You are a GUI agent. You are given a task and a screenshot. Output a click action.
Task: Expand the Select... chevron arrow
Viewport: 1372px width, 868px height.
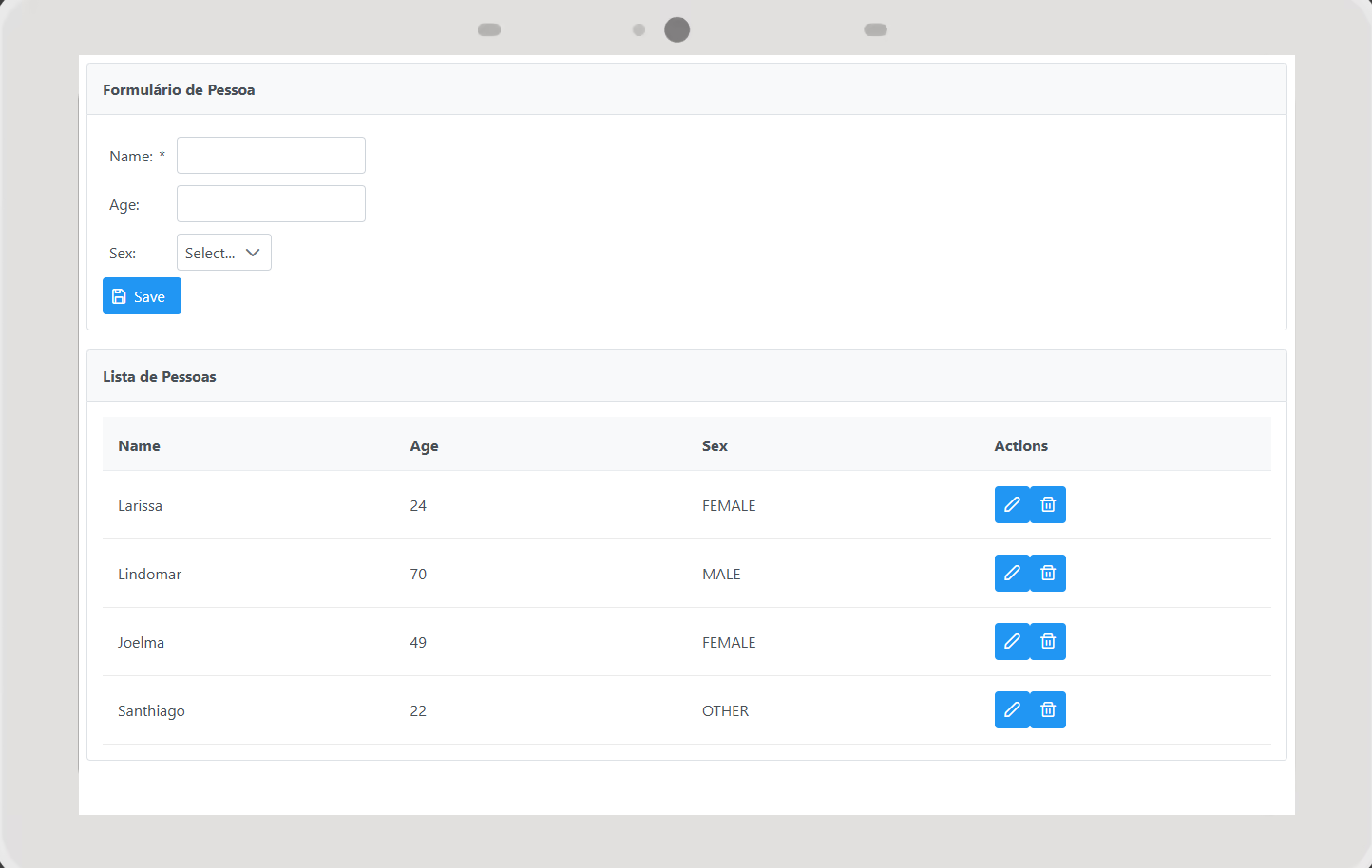click(x=253, y=253)
